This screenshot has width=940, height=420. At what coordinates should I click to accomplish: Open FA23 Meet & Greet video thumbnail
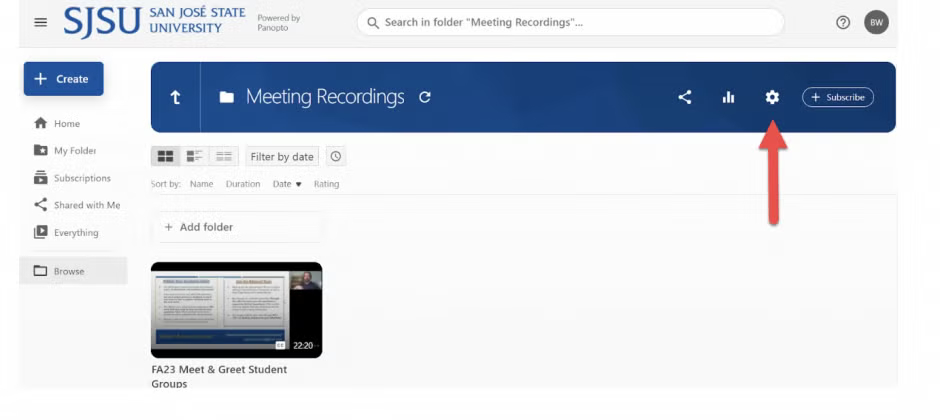click(236, 310)
